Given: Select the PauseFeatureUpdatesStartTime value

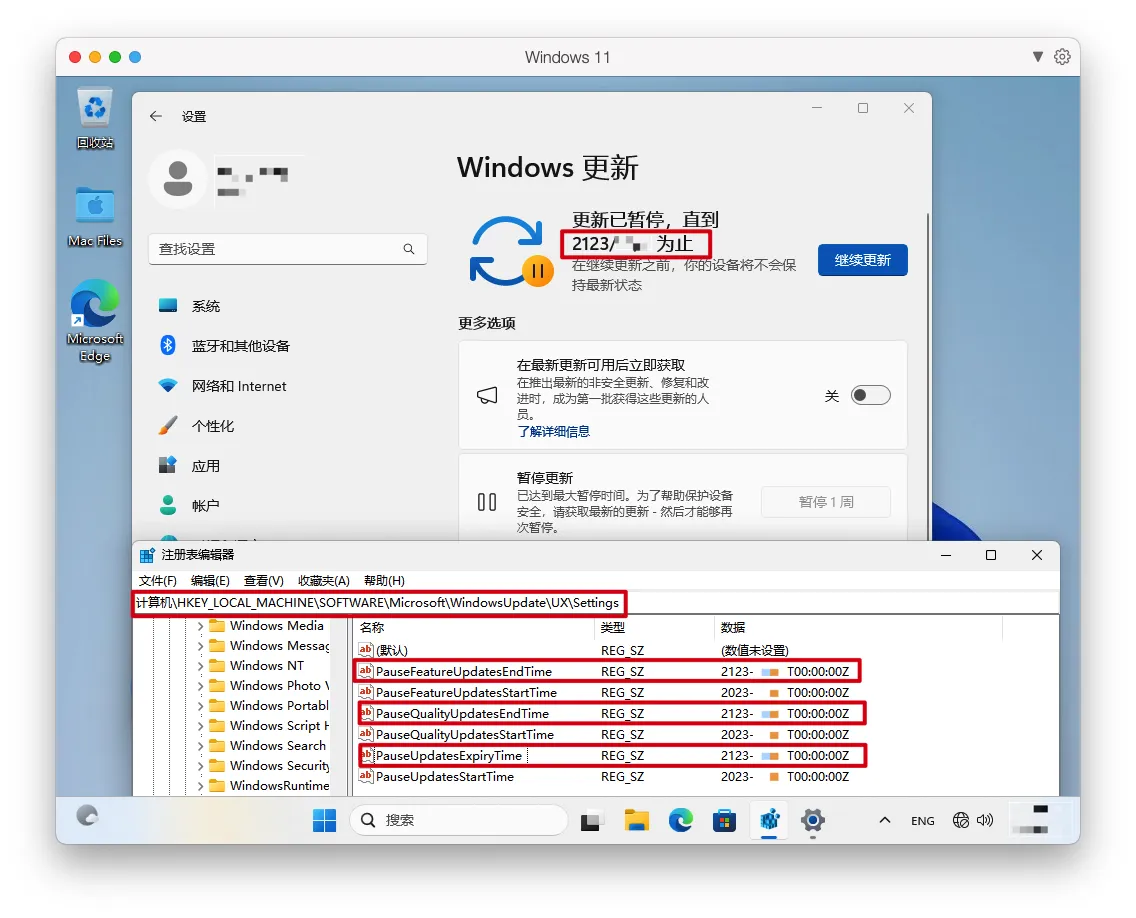Looking at the screenshot, I should [x=466, y=693].
